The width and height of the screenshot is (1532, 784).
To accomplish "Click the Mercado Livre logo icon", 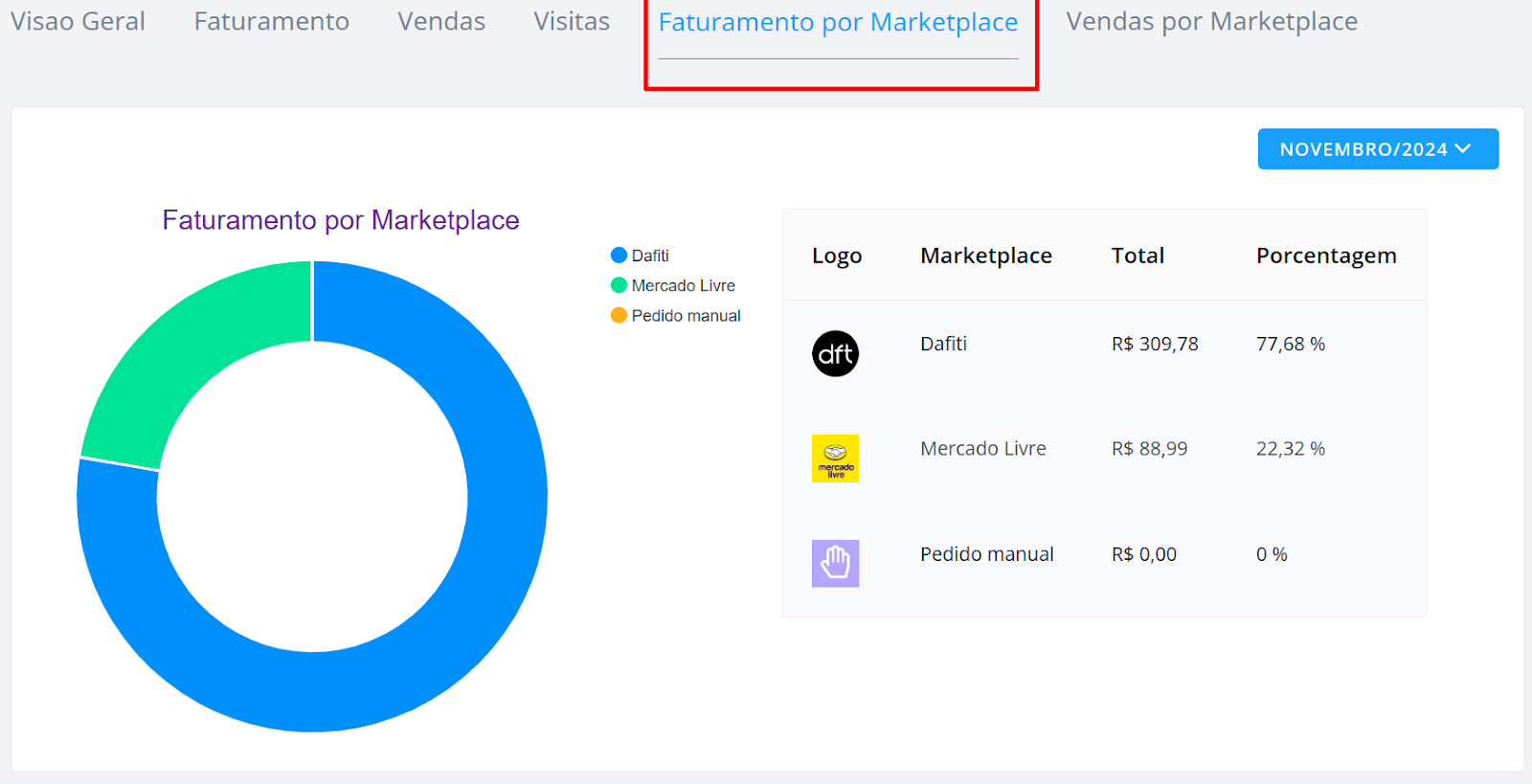I will pyautogui.click(x=835, y=459).
